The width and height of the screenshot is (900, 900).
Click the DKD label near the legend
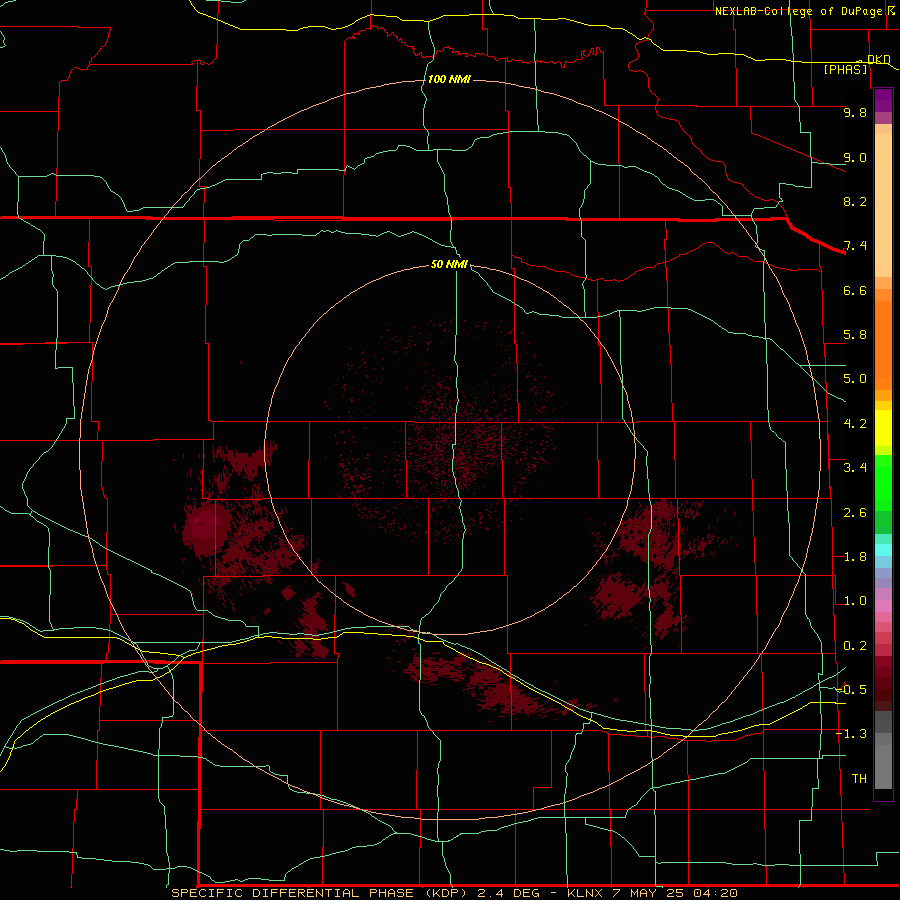[878, 59]
